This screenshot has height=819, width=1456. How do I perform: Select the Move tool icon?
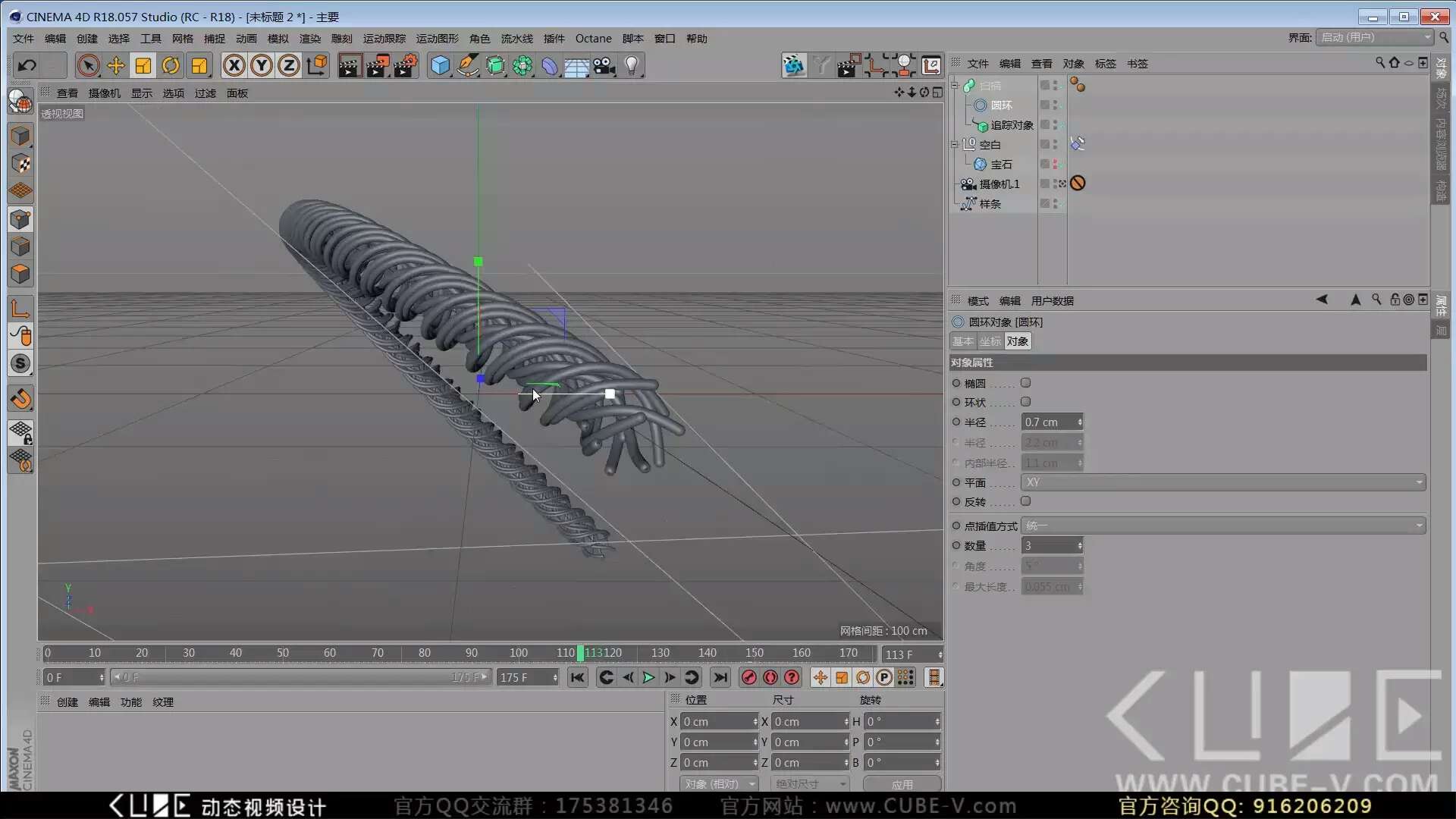[x=115, y=66]
